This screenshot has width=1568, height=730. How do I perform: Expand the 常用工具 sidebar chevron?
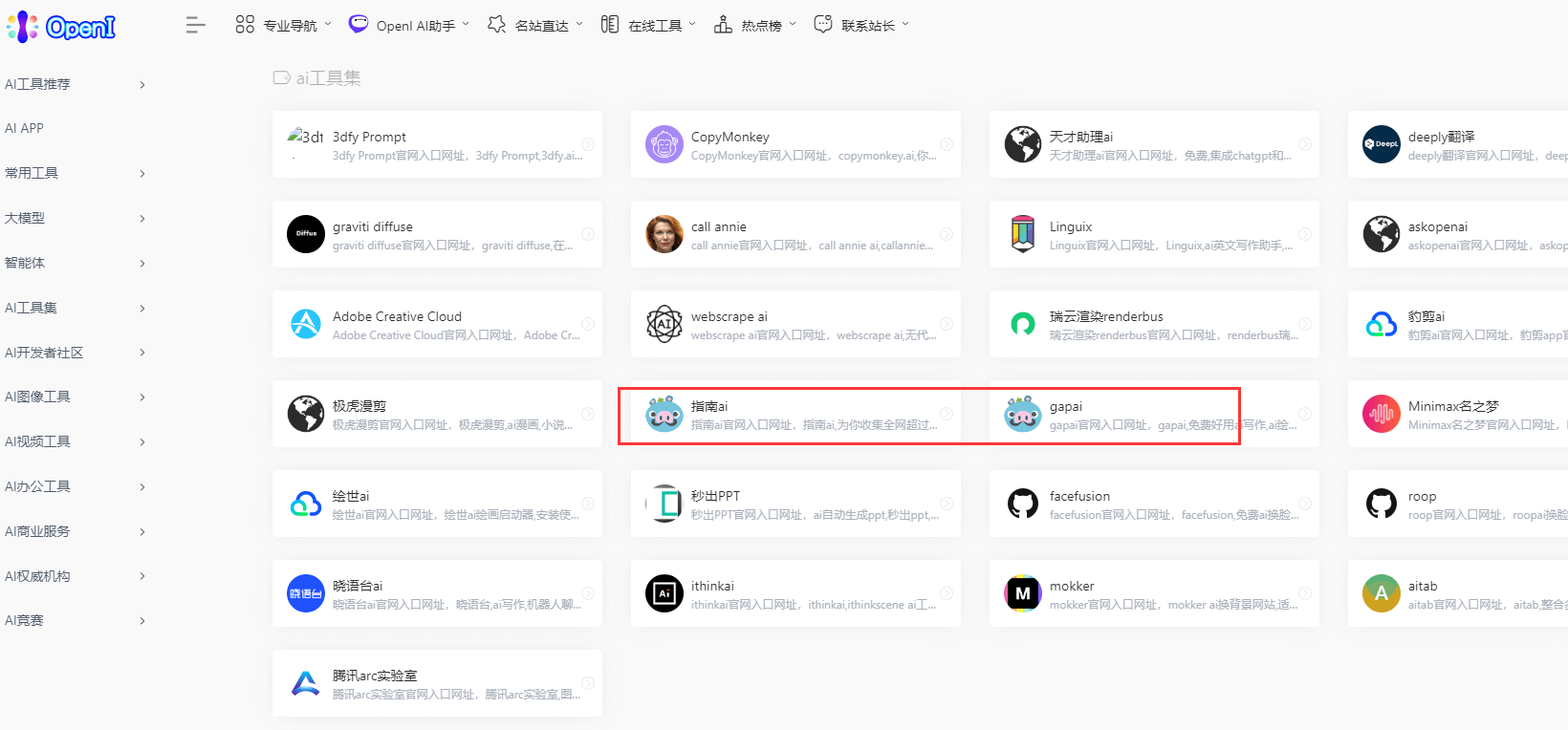(x=142, y=173)
